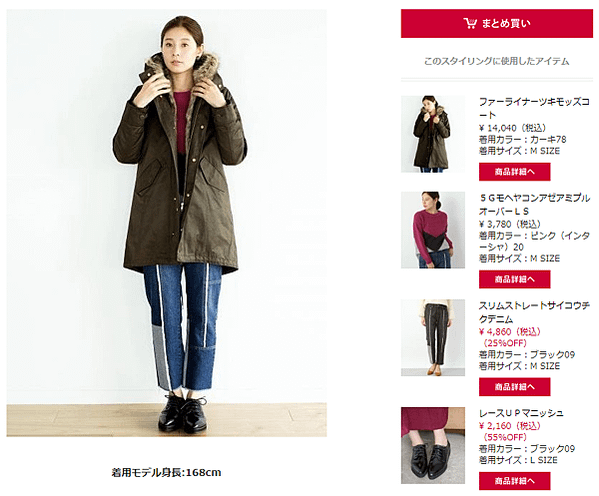Click the main model styling photo
This screenshot has height=496, width=599.
[x=167, y=223]
